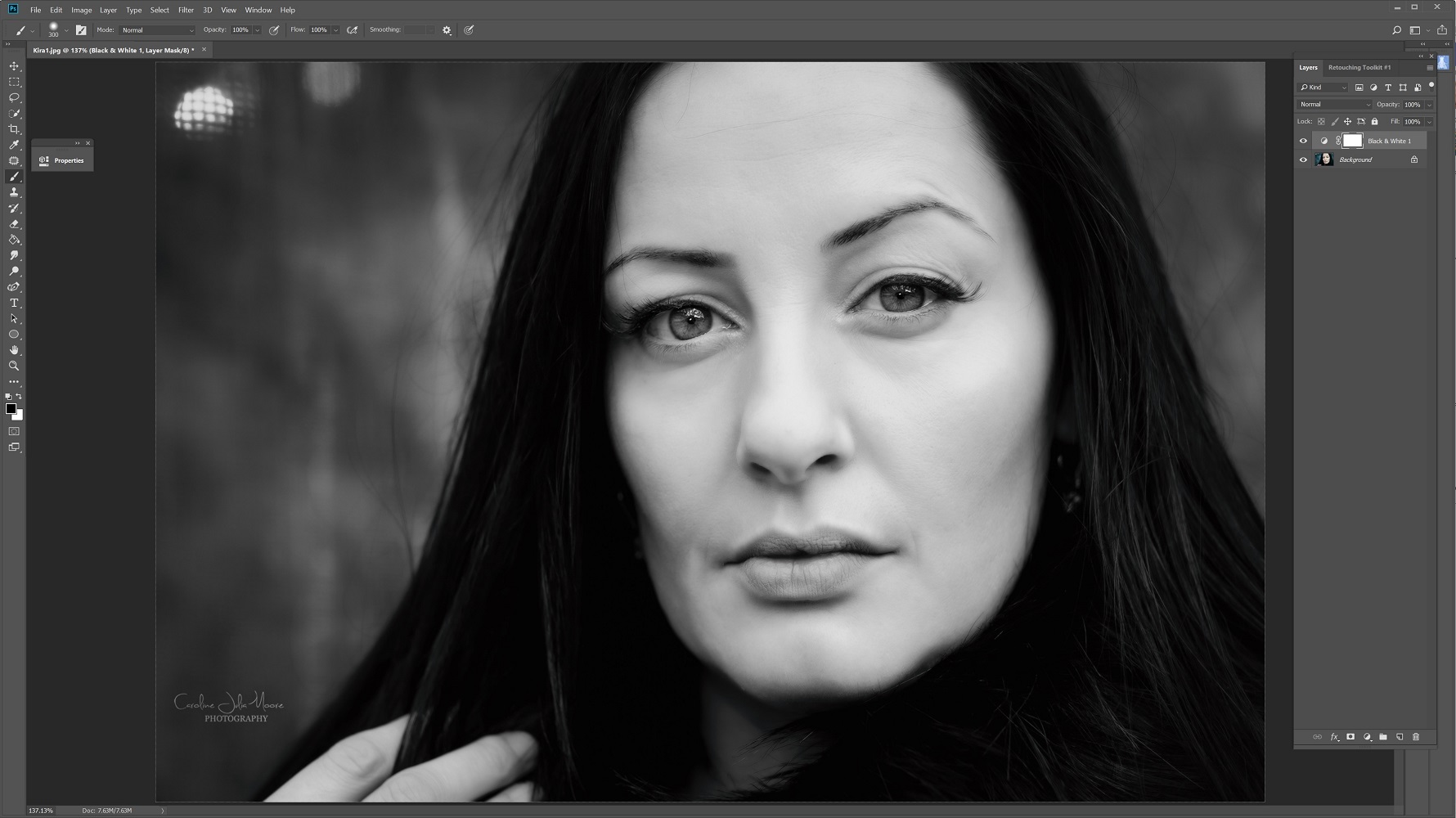Image resolution: width=1456 pixels, height=818 pixels.
Task: Select the Zoom tool in toolbar
Action: [14, 366]
